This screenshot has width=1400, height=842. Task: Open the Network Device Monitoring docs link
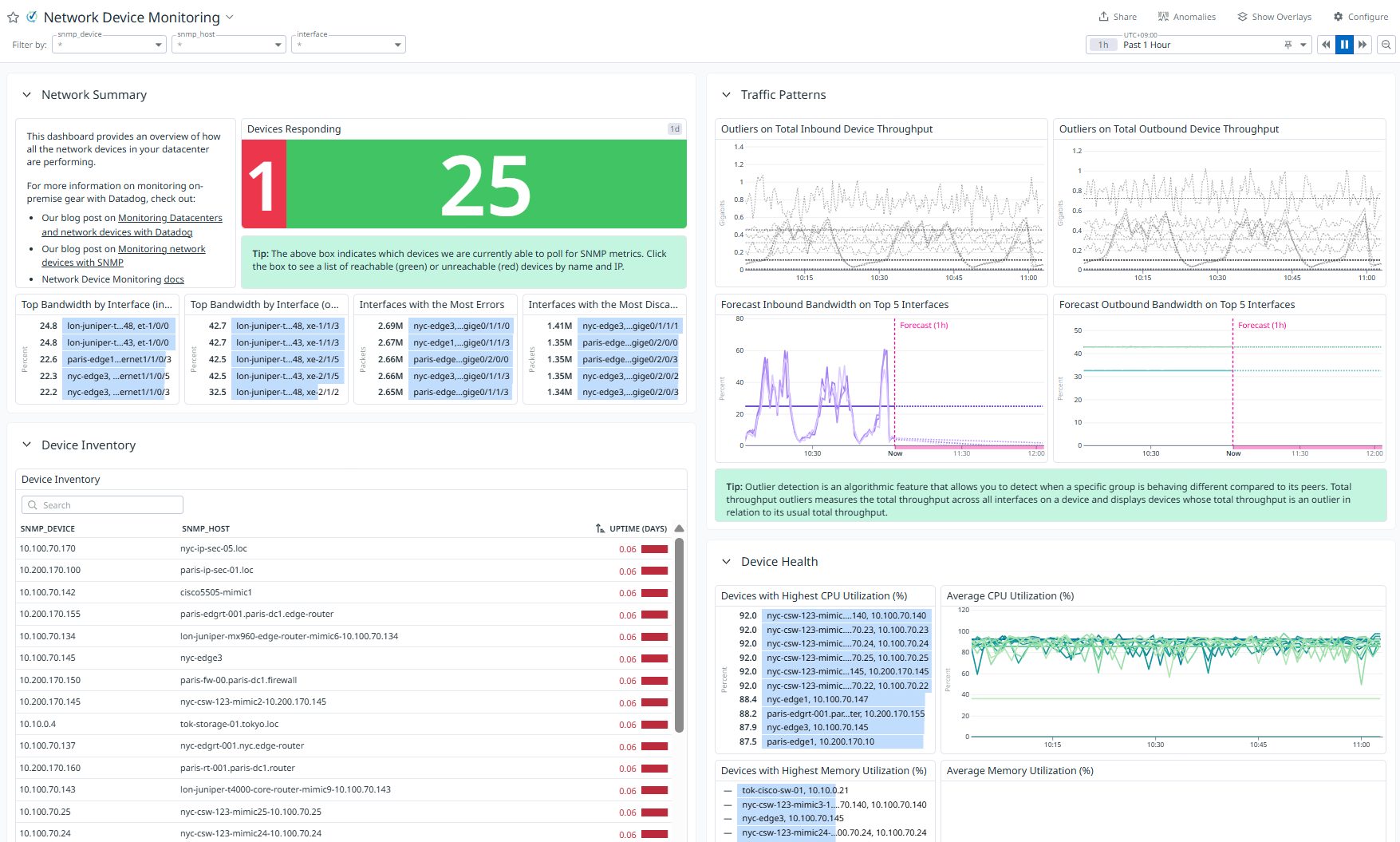[174, 279]
